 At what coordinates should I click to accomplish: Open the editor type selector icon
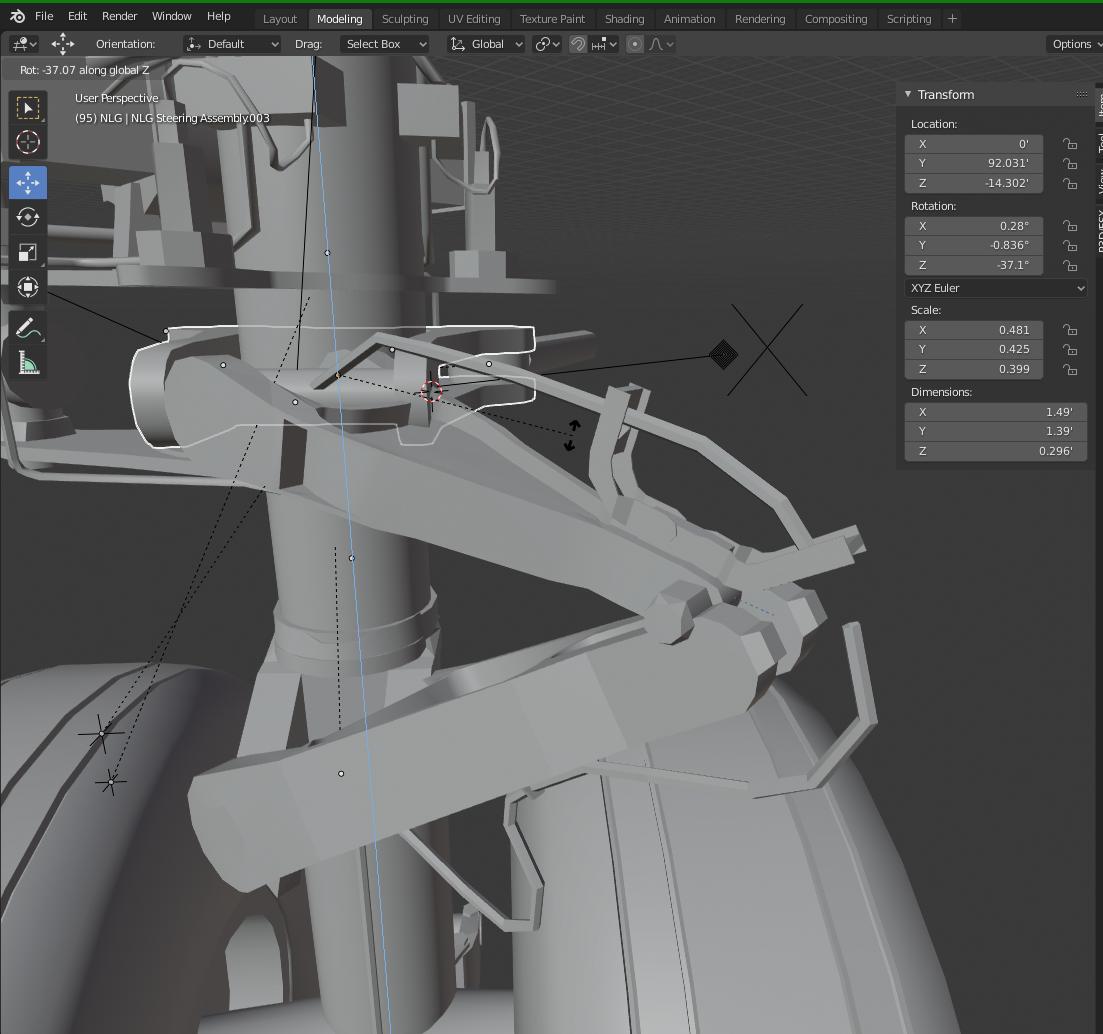[24, 44]
